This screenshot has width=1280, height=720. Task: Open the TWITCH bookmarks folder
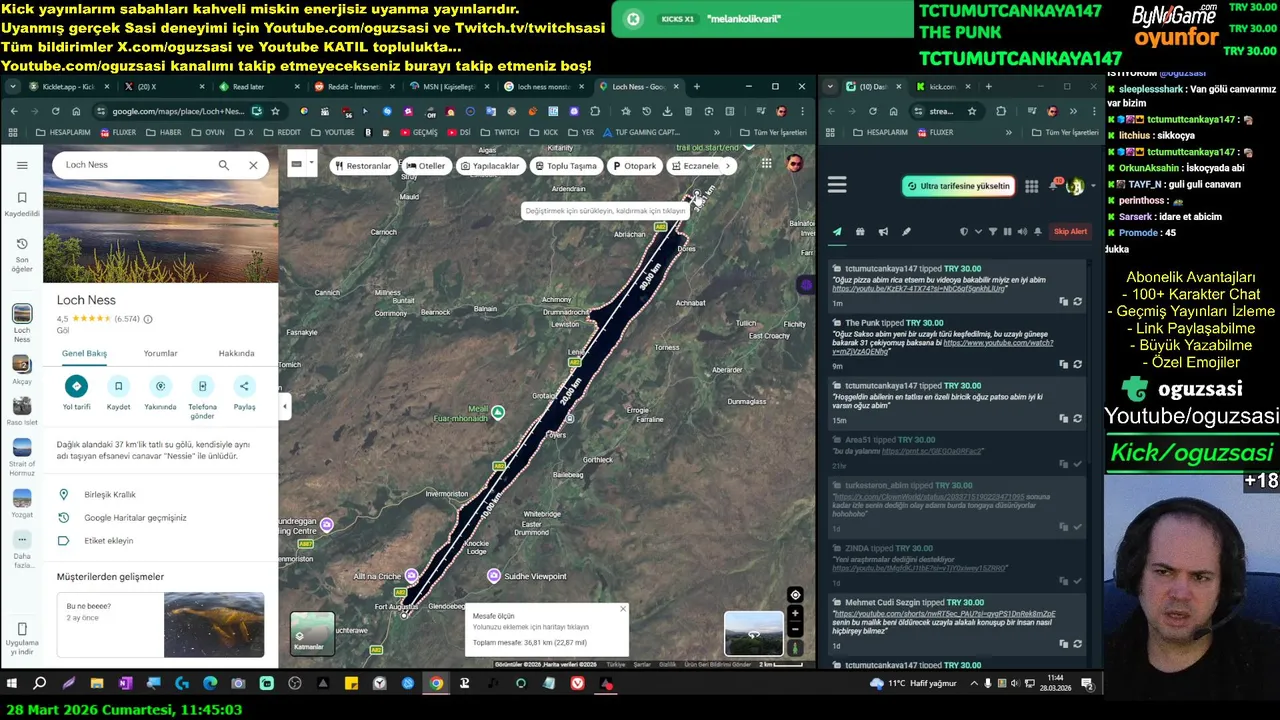(500, 132)
